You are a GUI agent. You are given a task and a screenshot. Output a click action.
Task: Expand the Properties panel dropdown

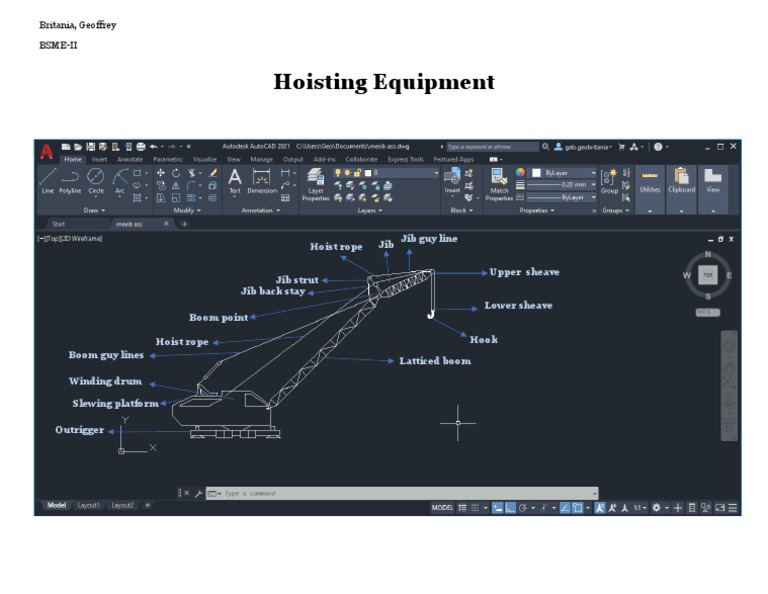click(537, 210)
